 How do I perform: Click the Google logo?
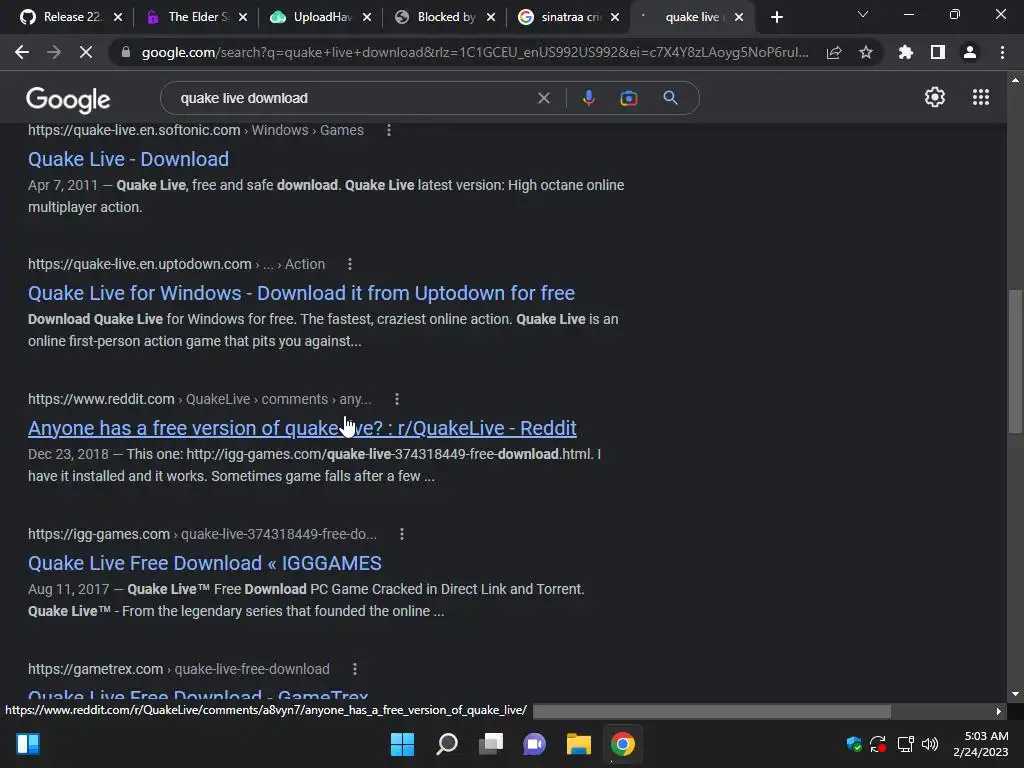coord(68,99)
